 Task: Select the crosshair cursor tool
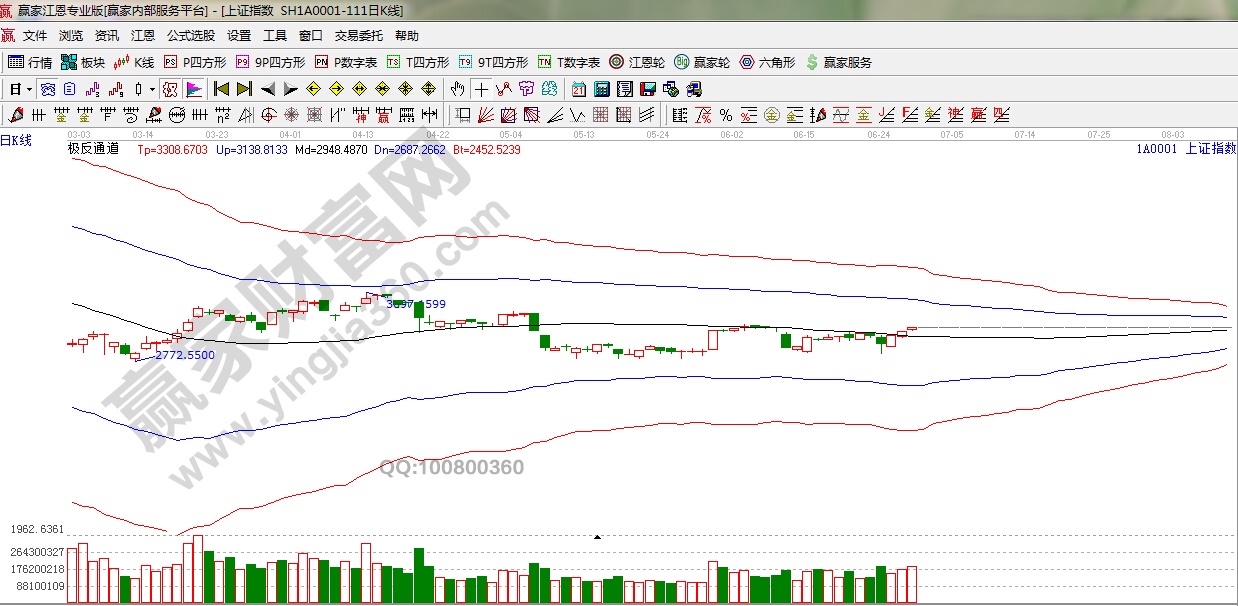(481, 89)
